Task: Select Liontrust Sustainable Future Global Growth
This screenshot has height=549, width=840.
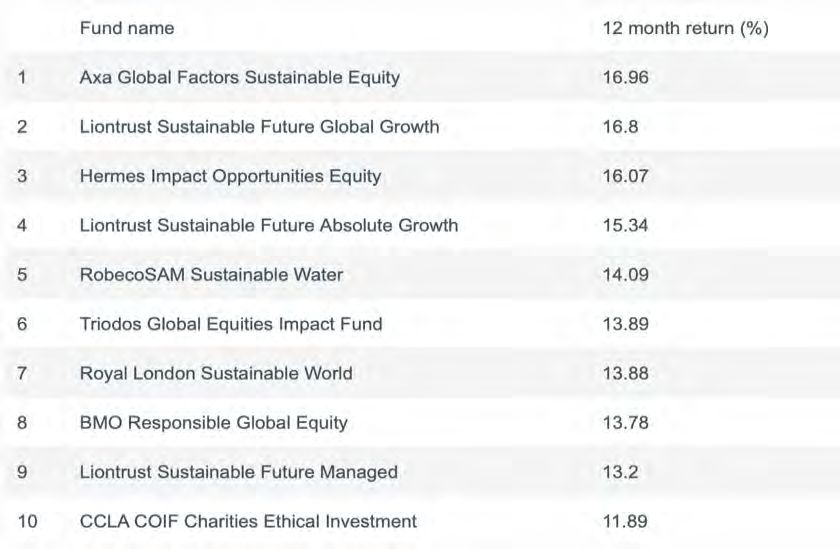Action: (x=259, y=127)
